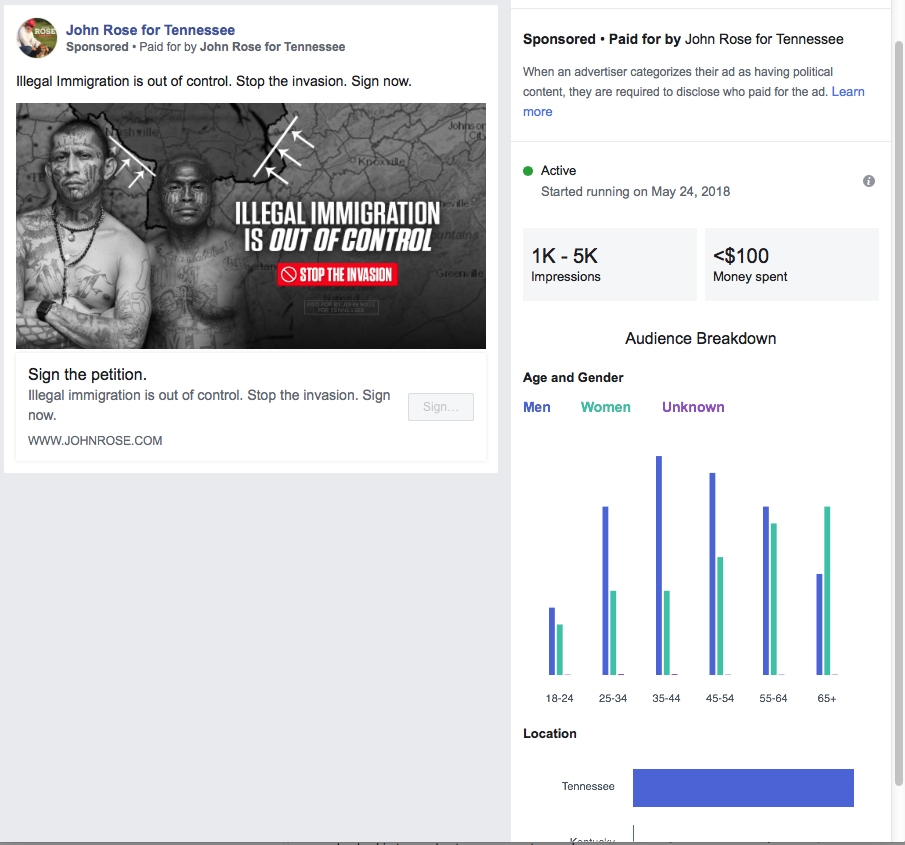This screenshot has height=845, width=905.
Task: Open the WWW.JOHNROSE.COM link
Action: (x=95, y=440)
